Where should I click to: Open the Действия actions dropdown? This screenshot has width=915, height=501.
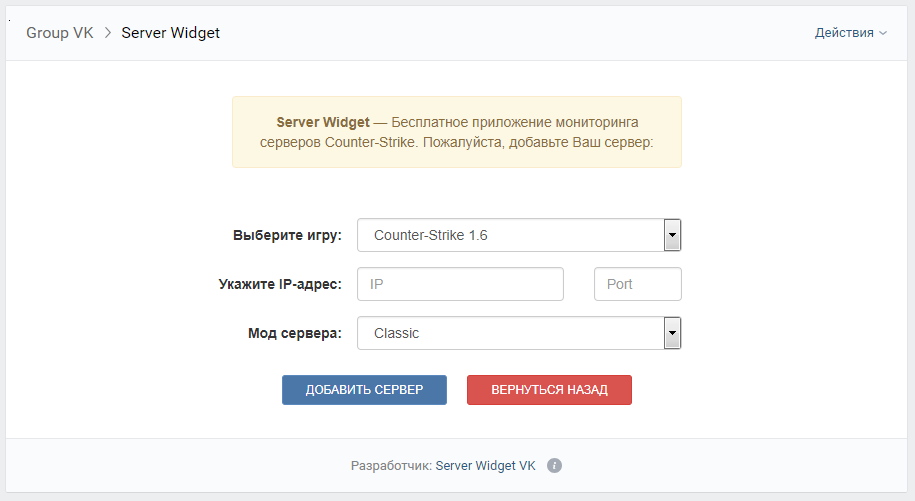click(850, 33)
